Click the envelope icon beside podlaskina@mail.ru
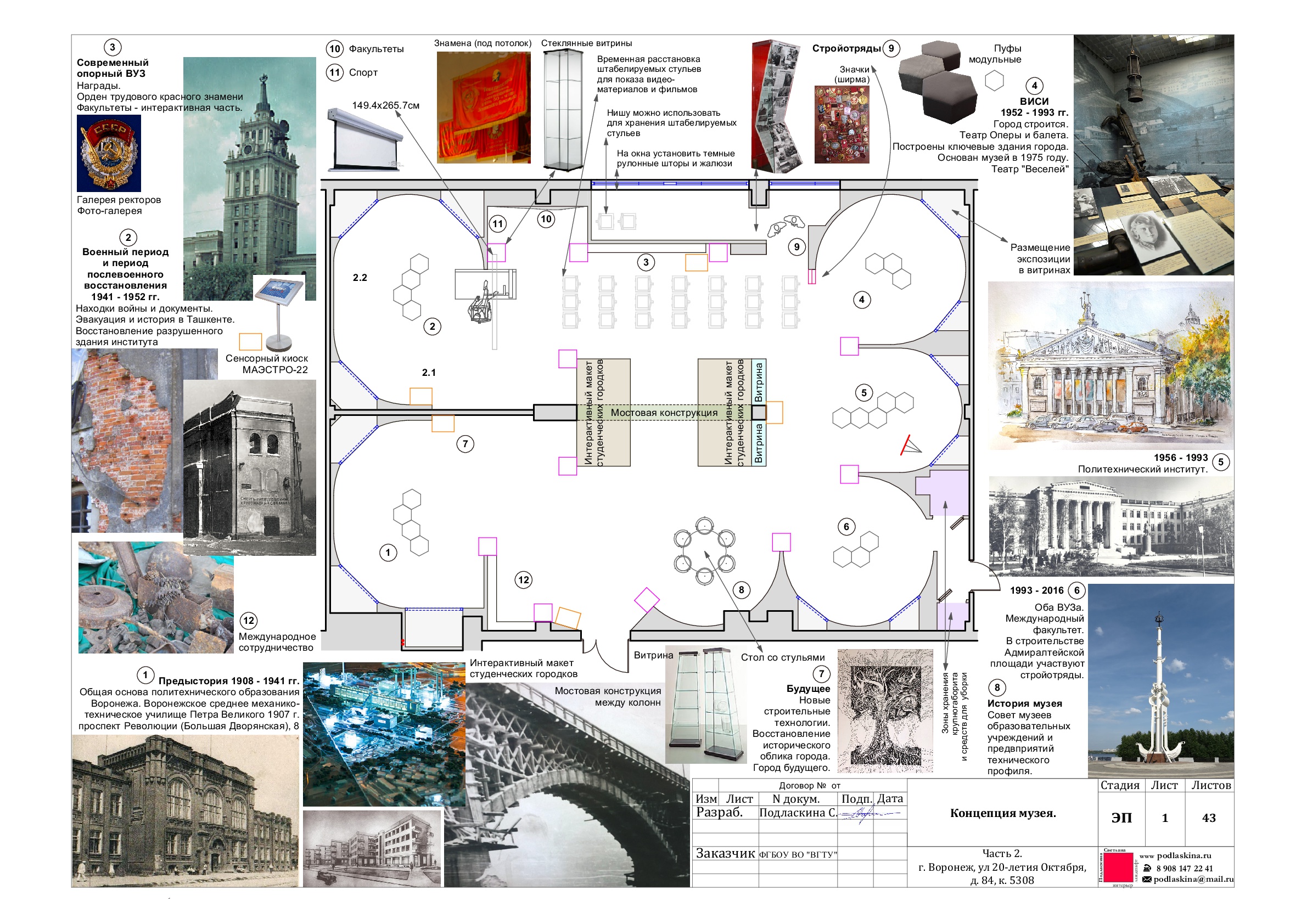Viewport: 1307px width, 924px height. point(1147,879)
